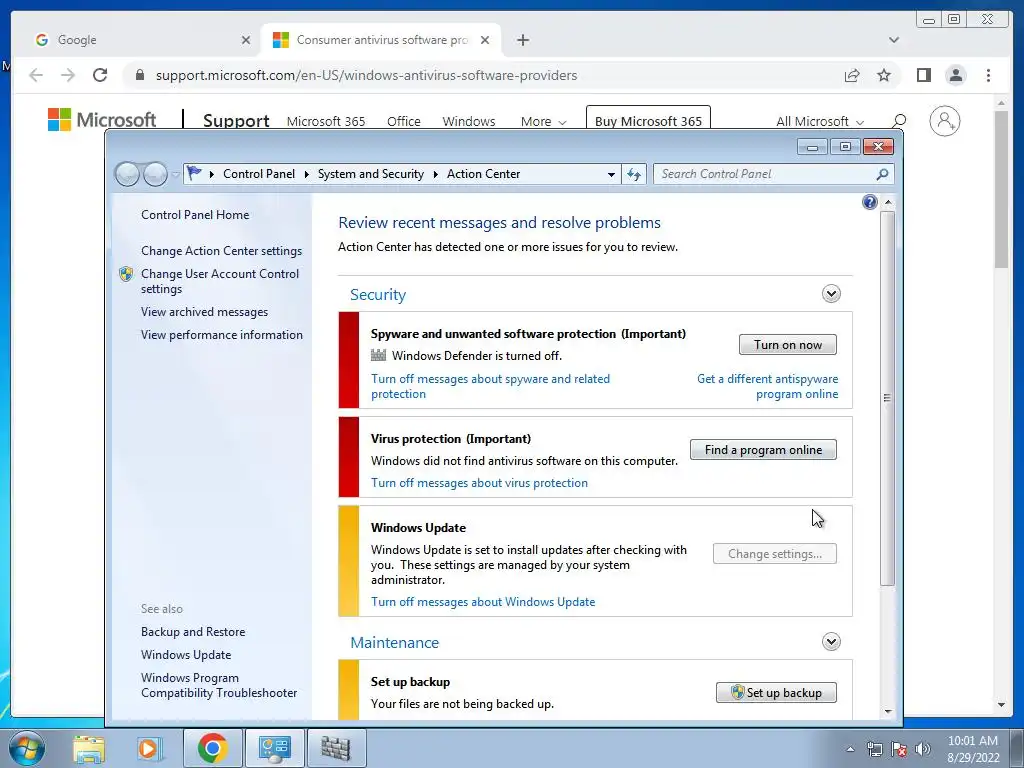This screenshot has height=768, width=1024.
Task: Open Office in the support nav
Action: tap(404, 121)
